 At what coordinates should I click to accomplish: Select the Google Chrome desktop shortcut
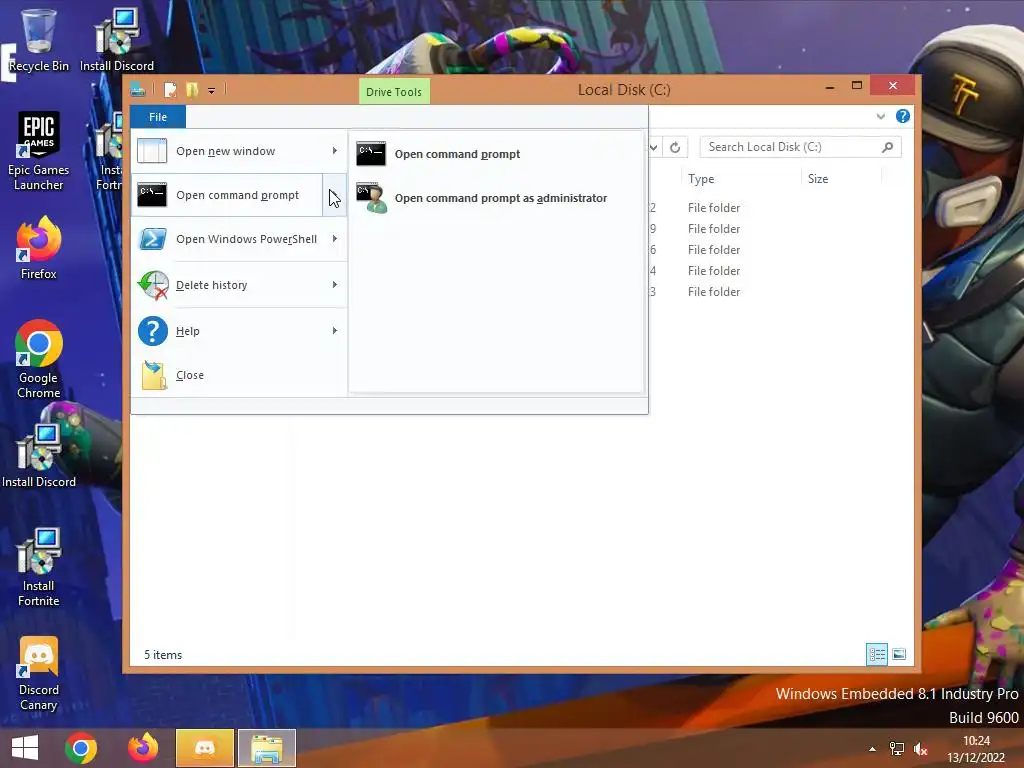click(38, 359)
